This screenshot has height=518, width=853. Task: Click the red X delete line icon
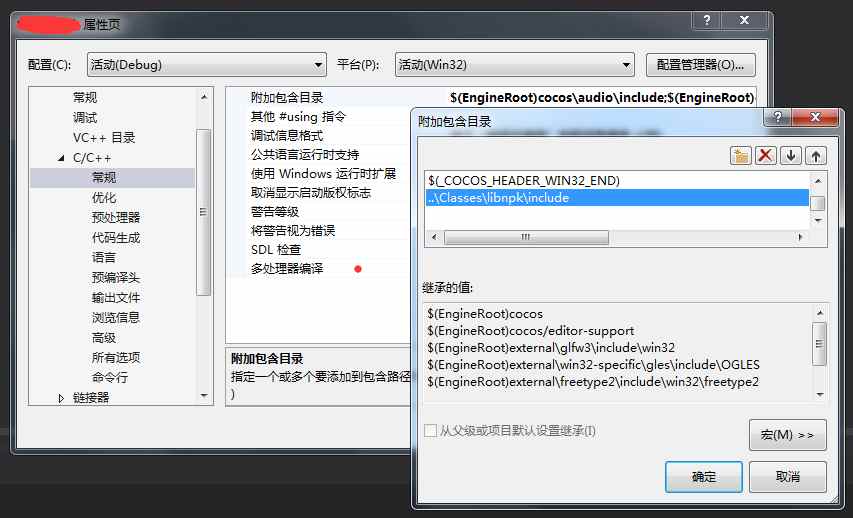pos(765,156)
